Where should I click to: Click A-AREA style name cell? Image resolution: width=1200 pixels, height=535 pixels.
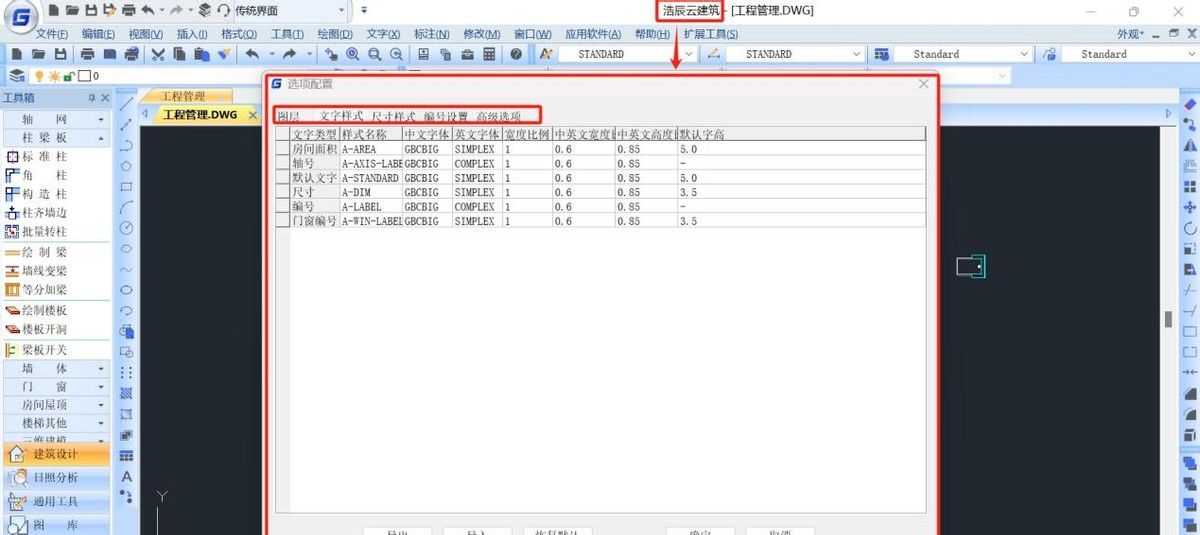tap(371, 149)
